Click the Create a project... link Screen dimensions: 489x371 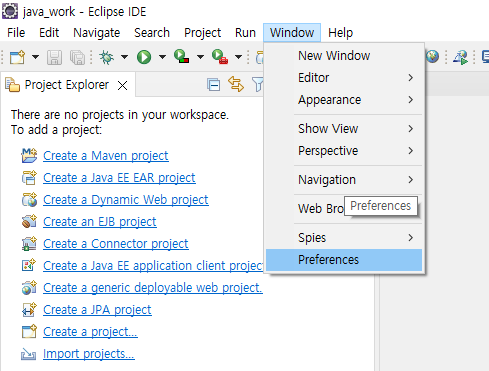point(90,332)
